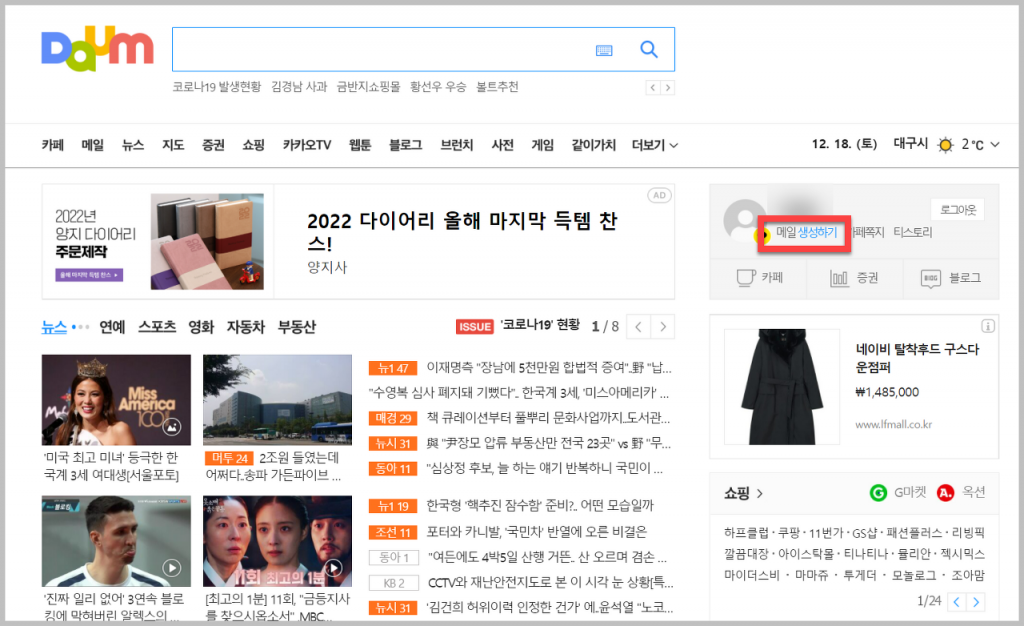Image resolution: width=1024 pixels, height=626 pixels.
Task: Go to next news page arrow
Action: tap(663, 326)
